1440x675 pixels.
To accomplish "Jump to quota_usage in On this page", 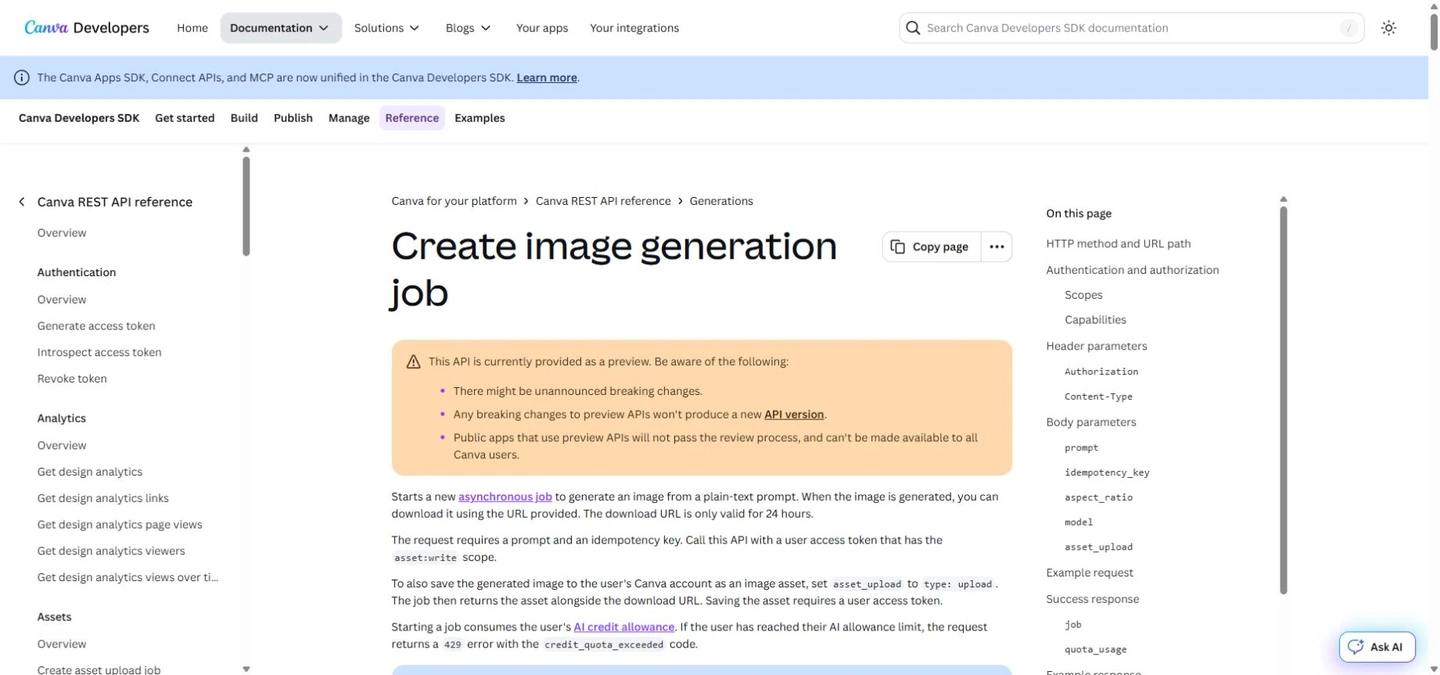I will (1095, 650).
